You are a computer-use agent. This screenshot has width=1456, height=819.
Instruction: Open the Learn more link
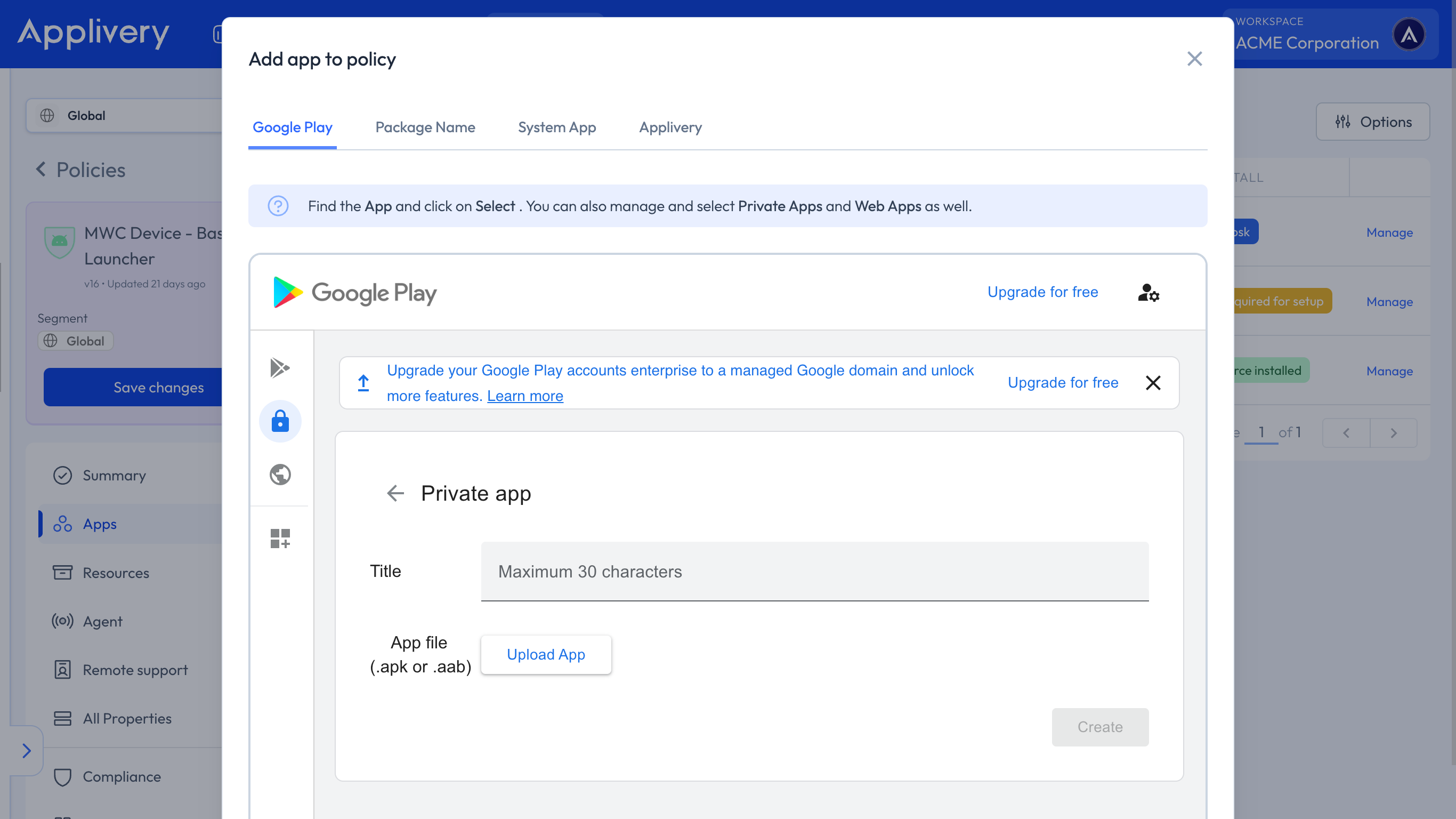pyautogui.click(x=525, y=396)
